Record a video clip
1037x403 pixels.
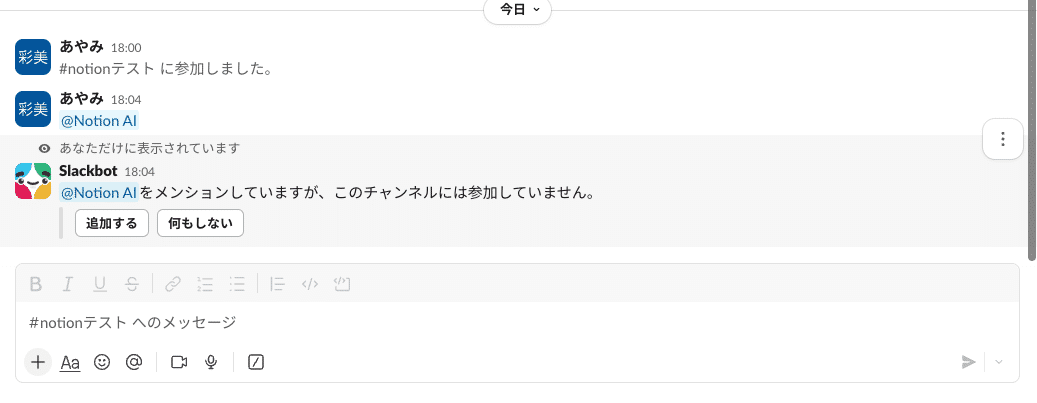point(179,362)
